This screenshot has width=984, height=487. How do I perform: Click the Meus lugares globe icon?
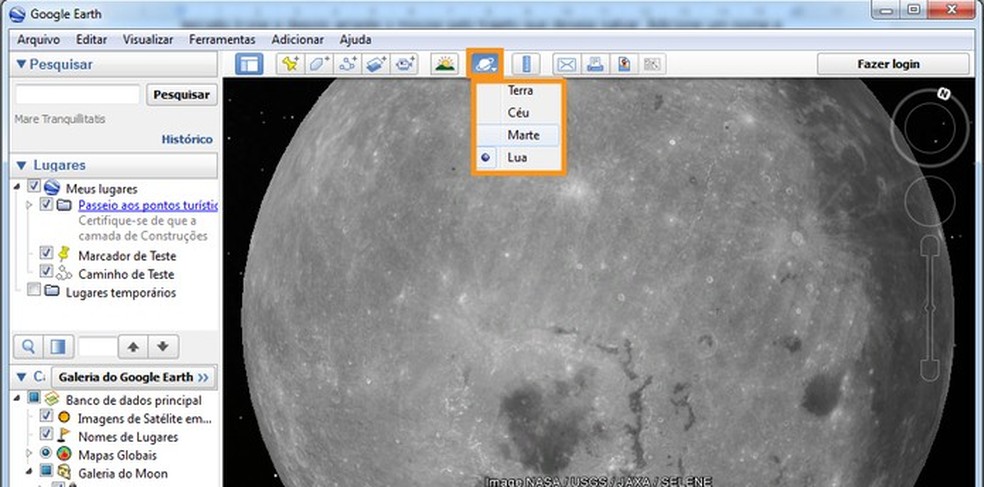[51, 188]
